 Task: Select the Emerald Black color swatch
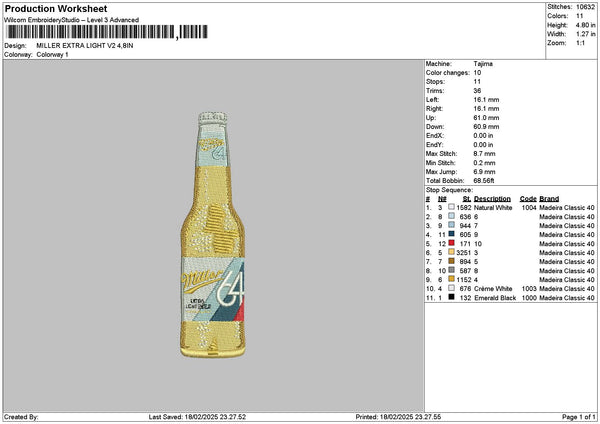(452, 297)
